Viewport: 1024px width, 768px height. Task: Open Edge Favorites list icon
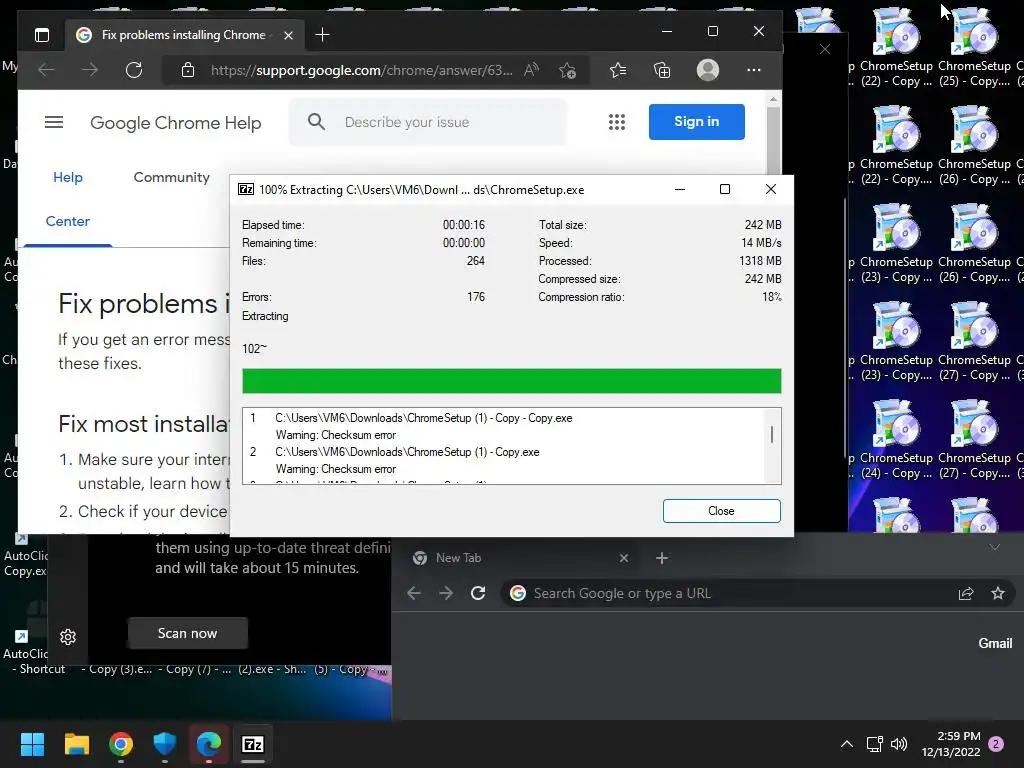[618, 70]
